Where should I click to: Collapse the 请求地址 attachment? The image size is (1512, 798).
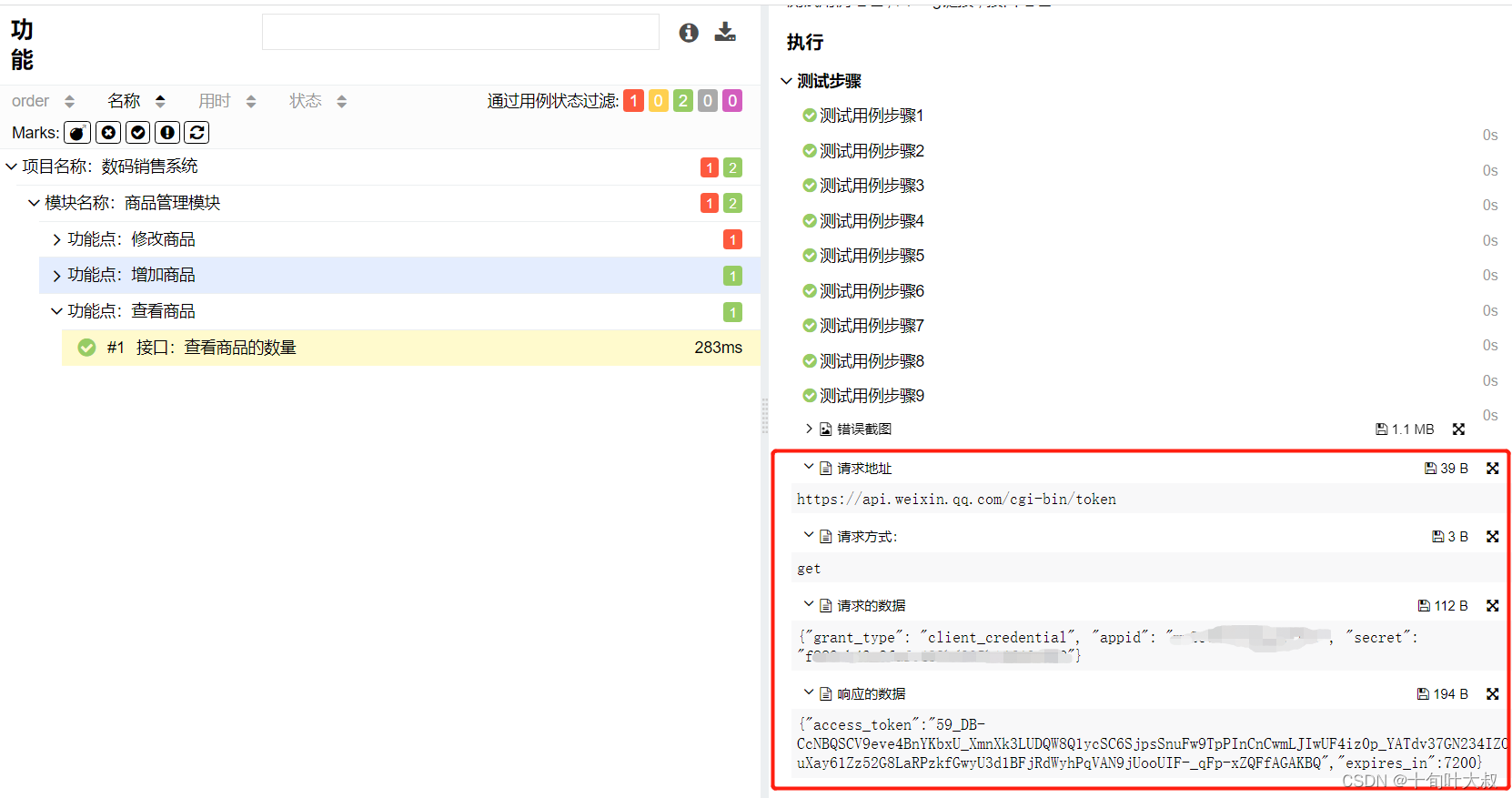coord(808,467)
